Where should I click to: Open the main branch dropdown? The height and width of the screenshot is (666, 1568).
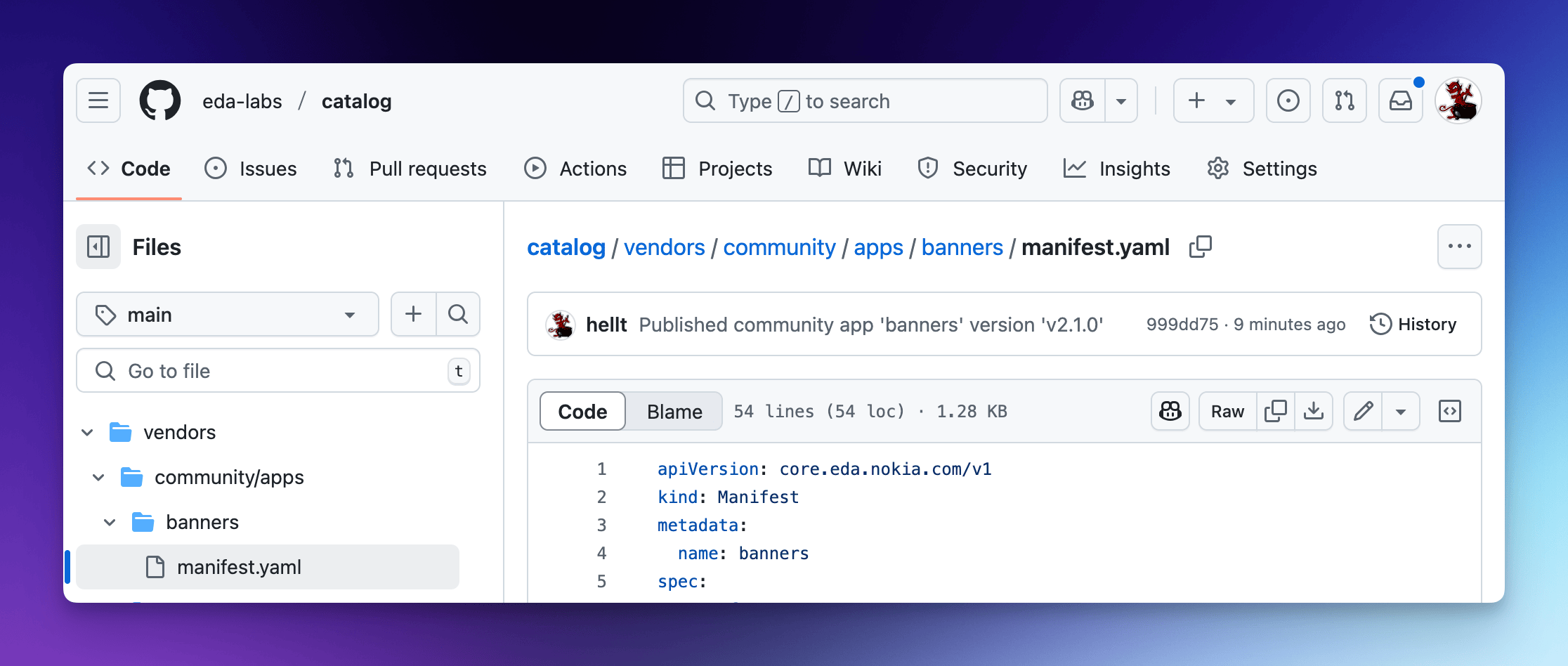[227, 314]
